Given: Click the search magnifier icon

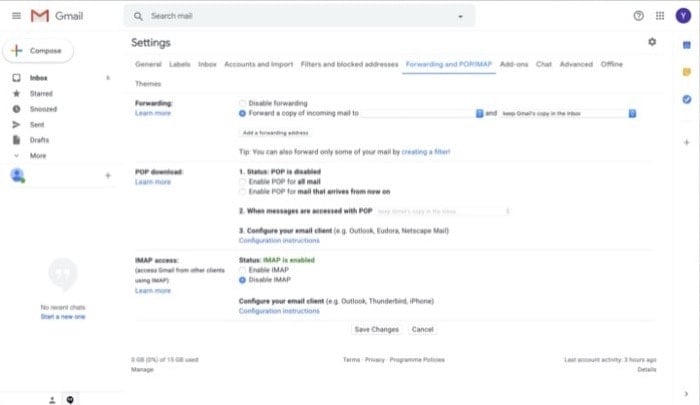Looking at the screenshot, I should tap(138, 17).
